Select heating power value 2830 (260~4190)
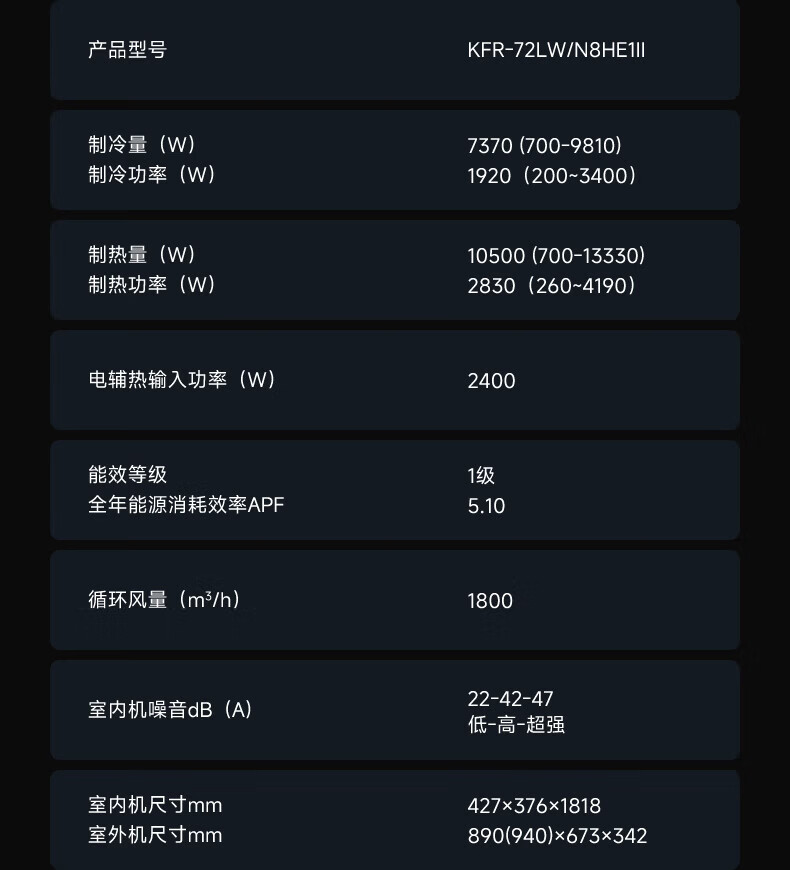 click(552, 286)
